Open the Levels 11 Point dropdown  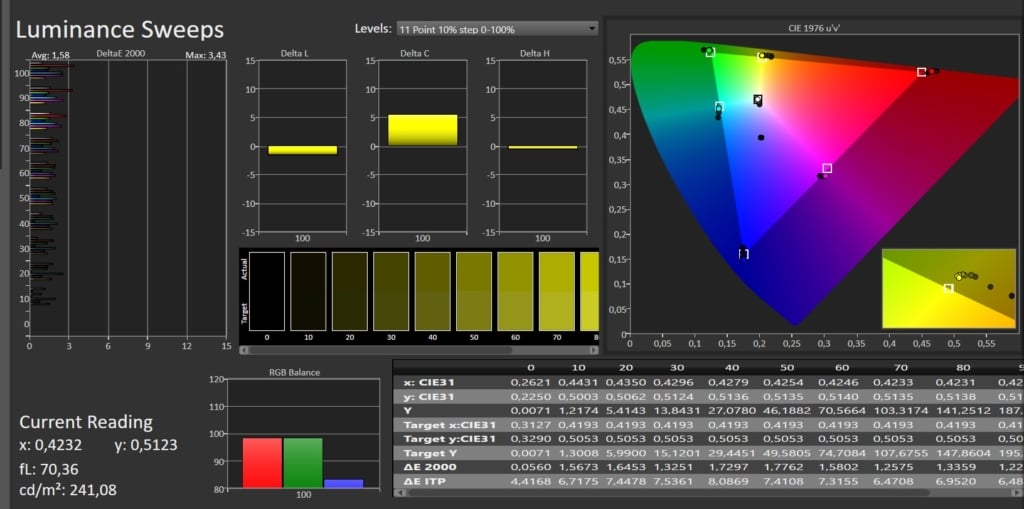497,29
